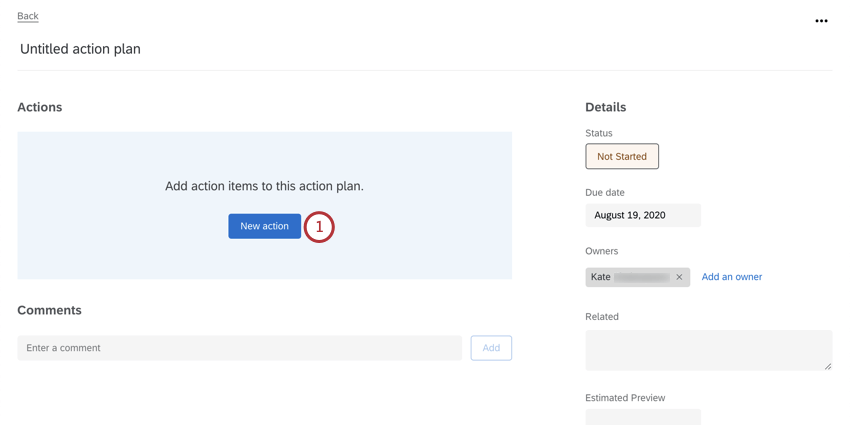Click the Add an owner link
The height and width of the screenshot is (425, 850).
pyautogui.click(x=732, y=277)
